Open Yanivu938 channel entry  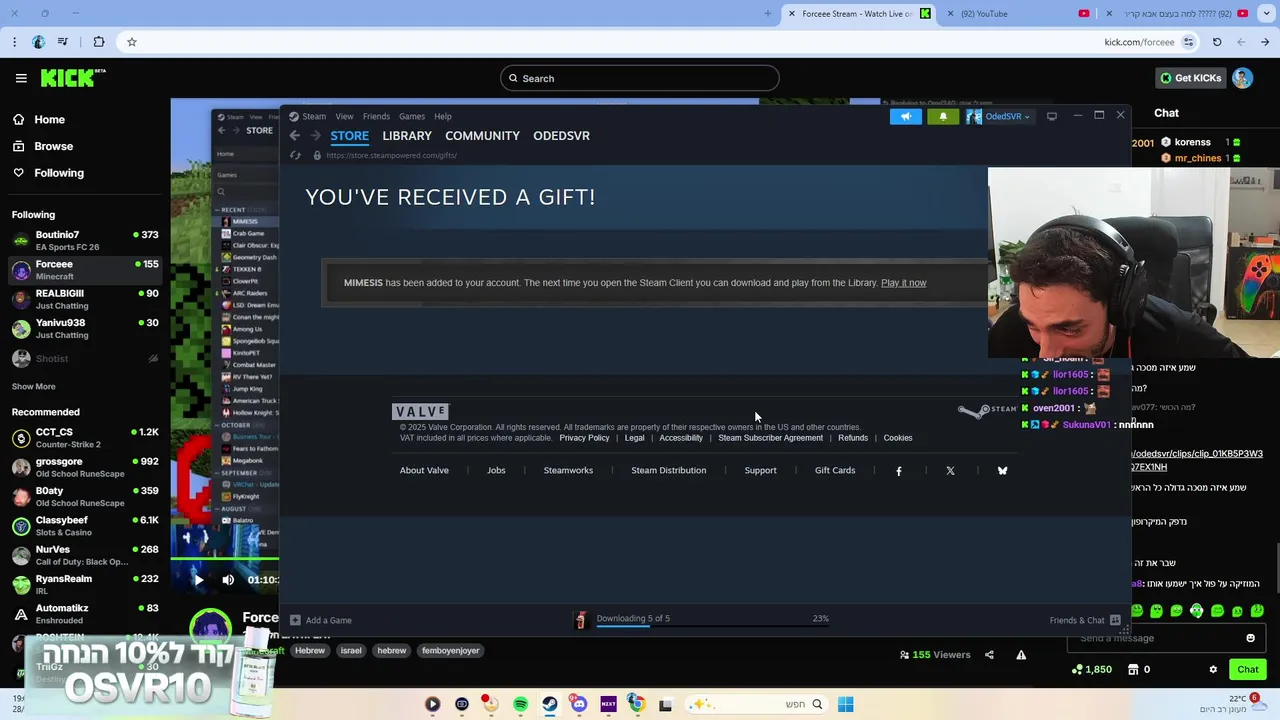pos(85,328)
